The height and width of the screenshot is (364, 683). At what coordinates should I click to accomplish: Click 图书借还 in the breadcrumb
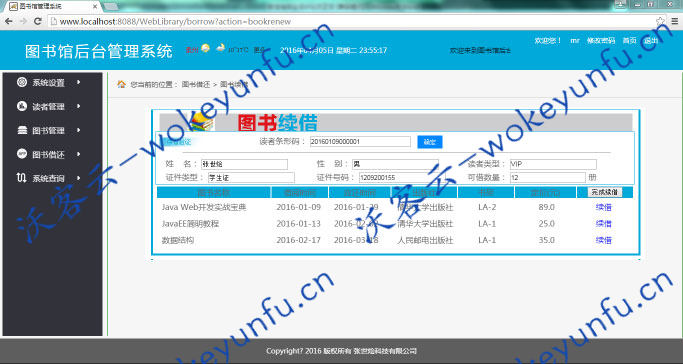tap(196, 84)
